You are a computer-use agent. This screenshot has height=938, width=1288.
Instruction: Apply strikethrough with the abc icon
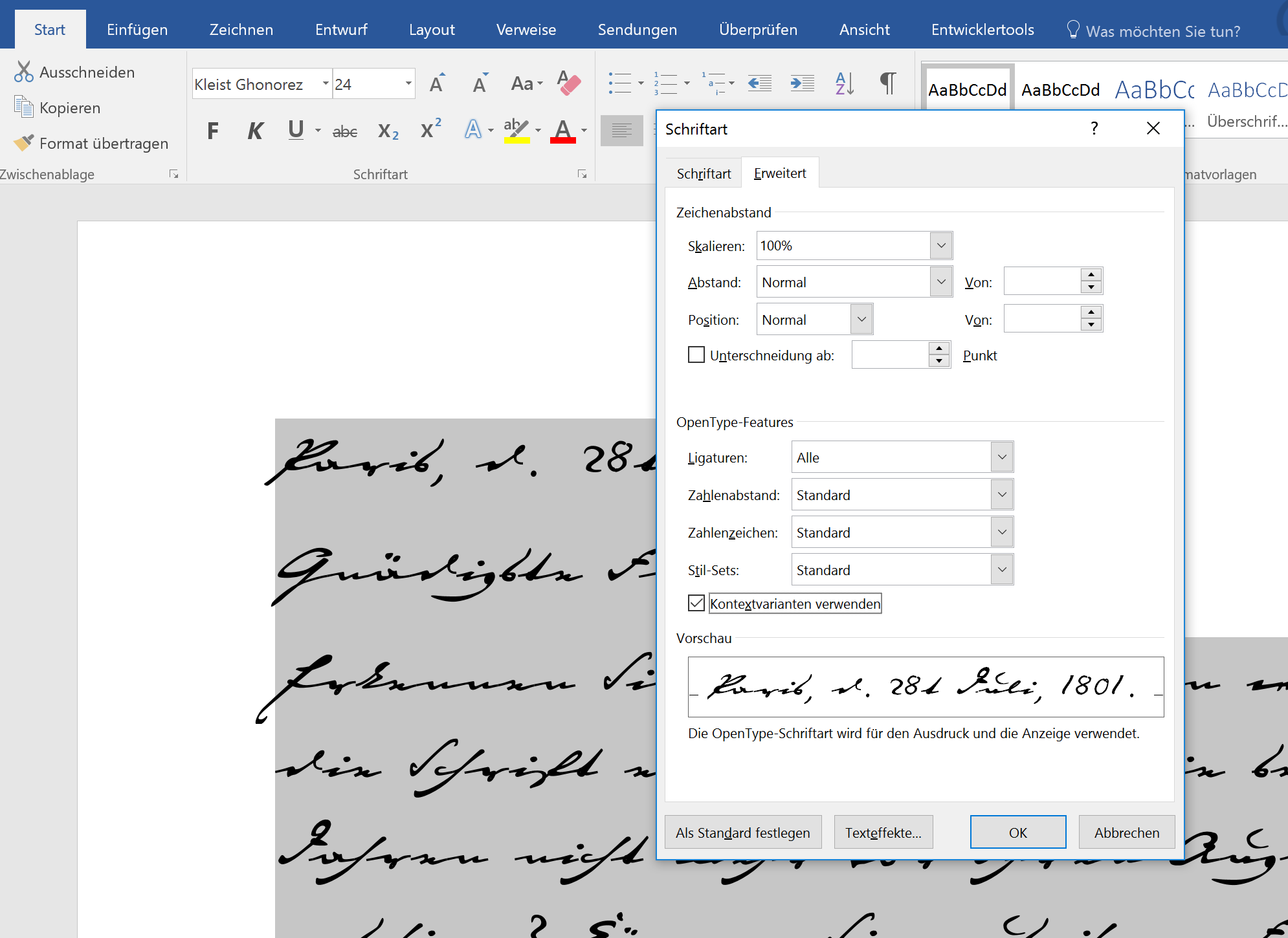tap(344, 131)
